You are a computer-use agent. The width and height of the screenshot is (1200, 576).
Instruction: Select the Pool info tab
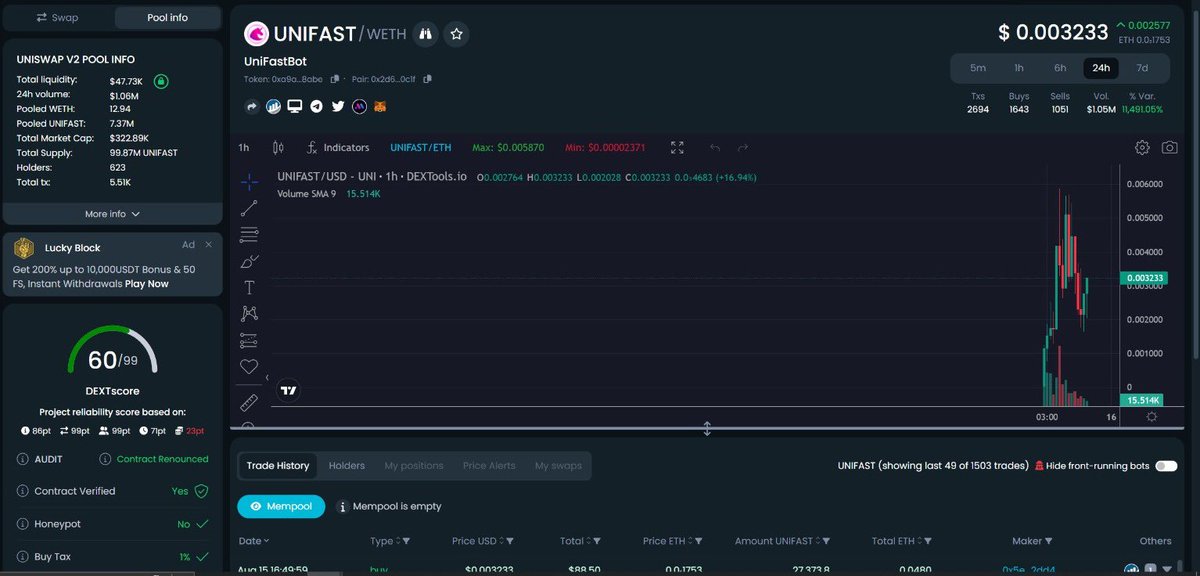pos(166,17)
